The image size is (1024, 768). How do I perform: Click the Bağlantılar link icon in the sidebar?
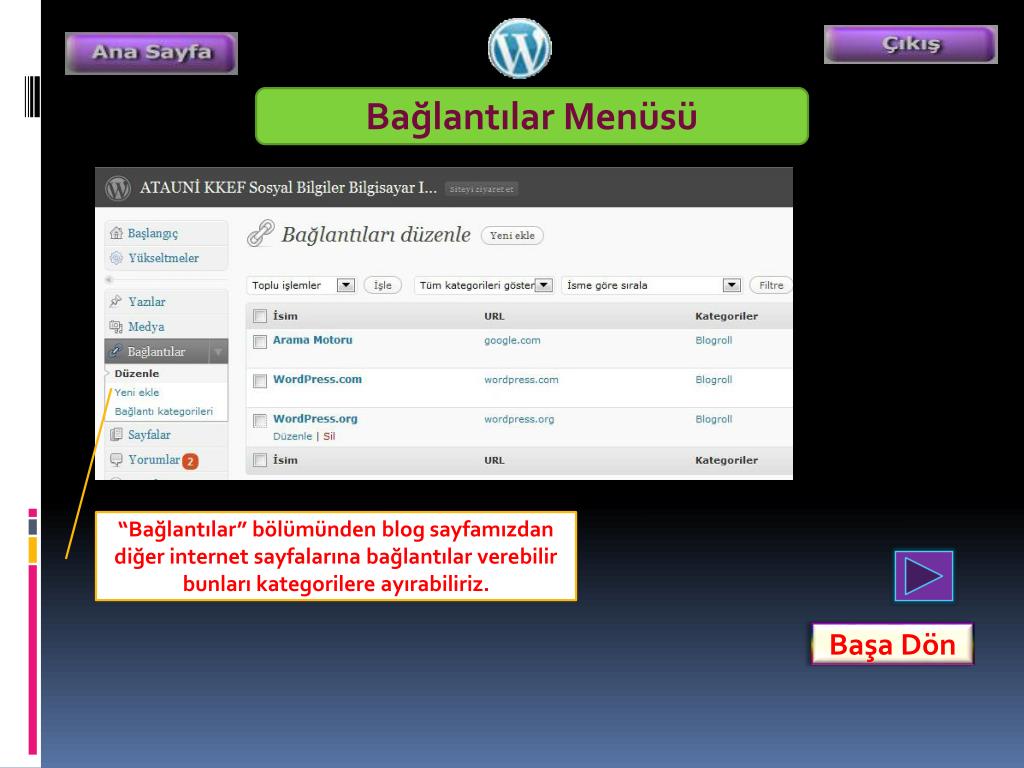pos(116,351)
